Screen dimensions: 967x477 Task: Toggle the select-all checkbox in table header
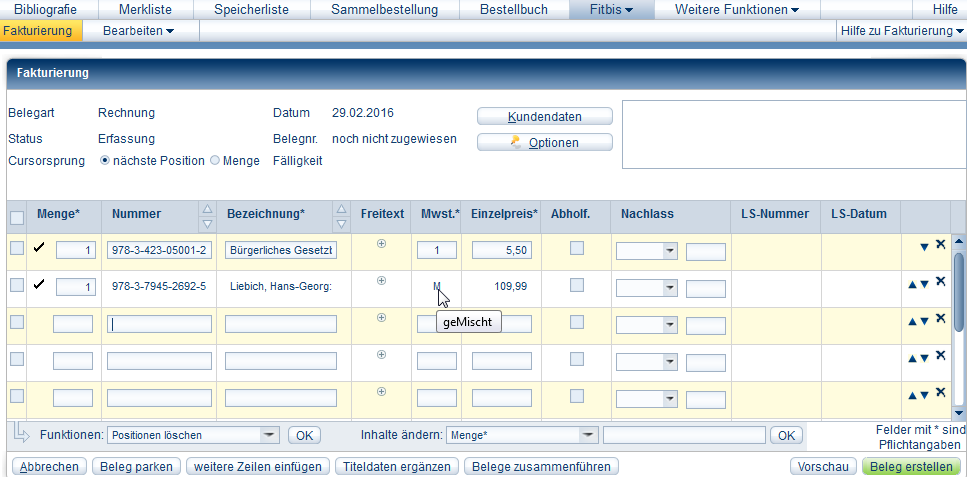pos(17,218)
